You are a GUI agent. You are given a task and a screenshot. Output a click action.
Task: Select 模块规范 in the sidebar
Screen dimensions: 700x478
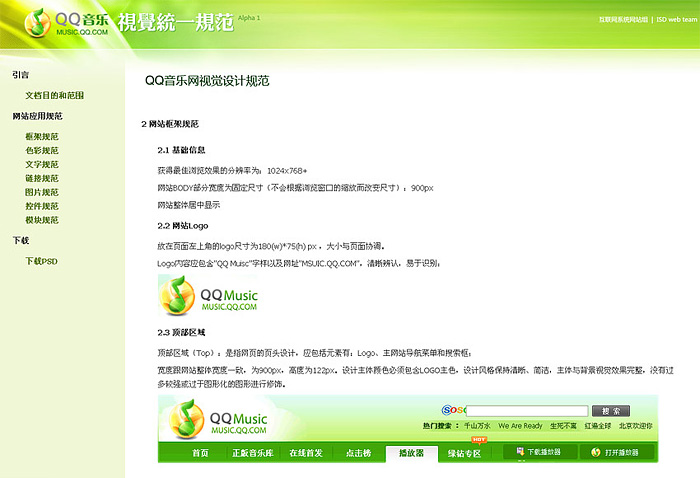coord(42,220)
